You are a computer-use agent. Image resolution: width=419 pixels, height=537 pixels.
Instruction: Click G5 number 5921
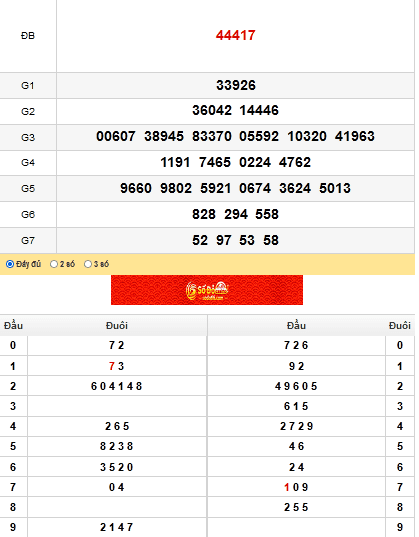tap(215, 188)
